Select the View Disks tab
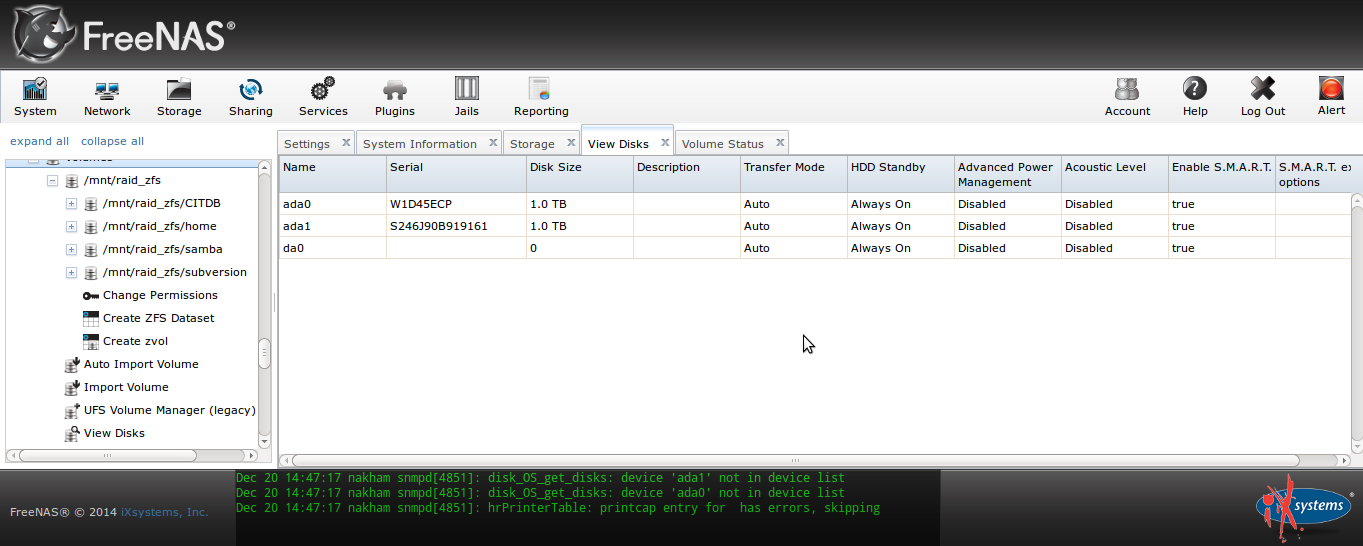This screenshot has width=1363, height=546. 618,144
